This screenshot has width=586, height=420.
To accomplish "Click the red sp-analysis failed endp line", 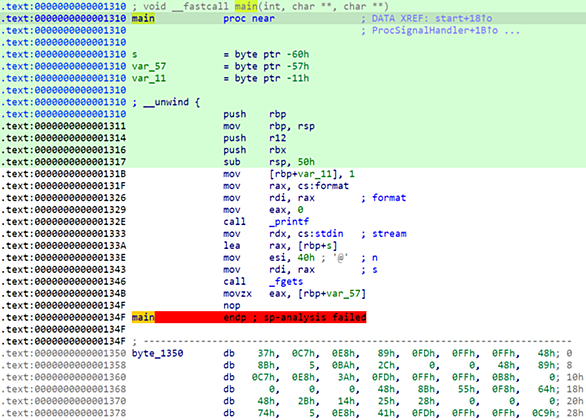I will 249,317.
